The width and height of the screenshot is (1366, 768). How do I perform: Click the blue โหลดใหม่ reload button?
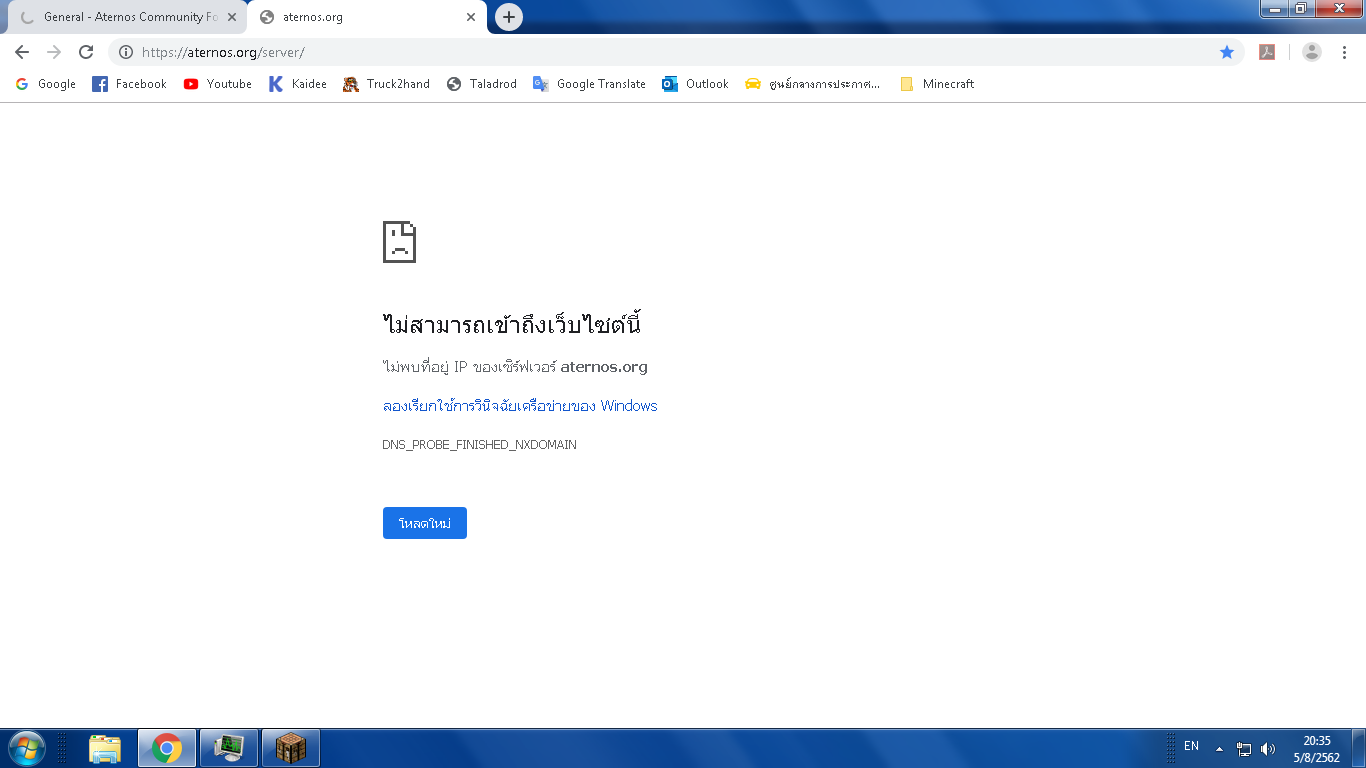pyautogui.click(x=425, y=523)
